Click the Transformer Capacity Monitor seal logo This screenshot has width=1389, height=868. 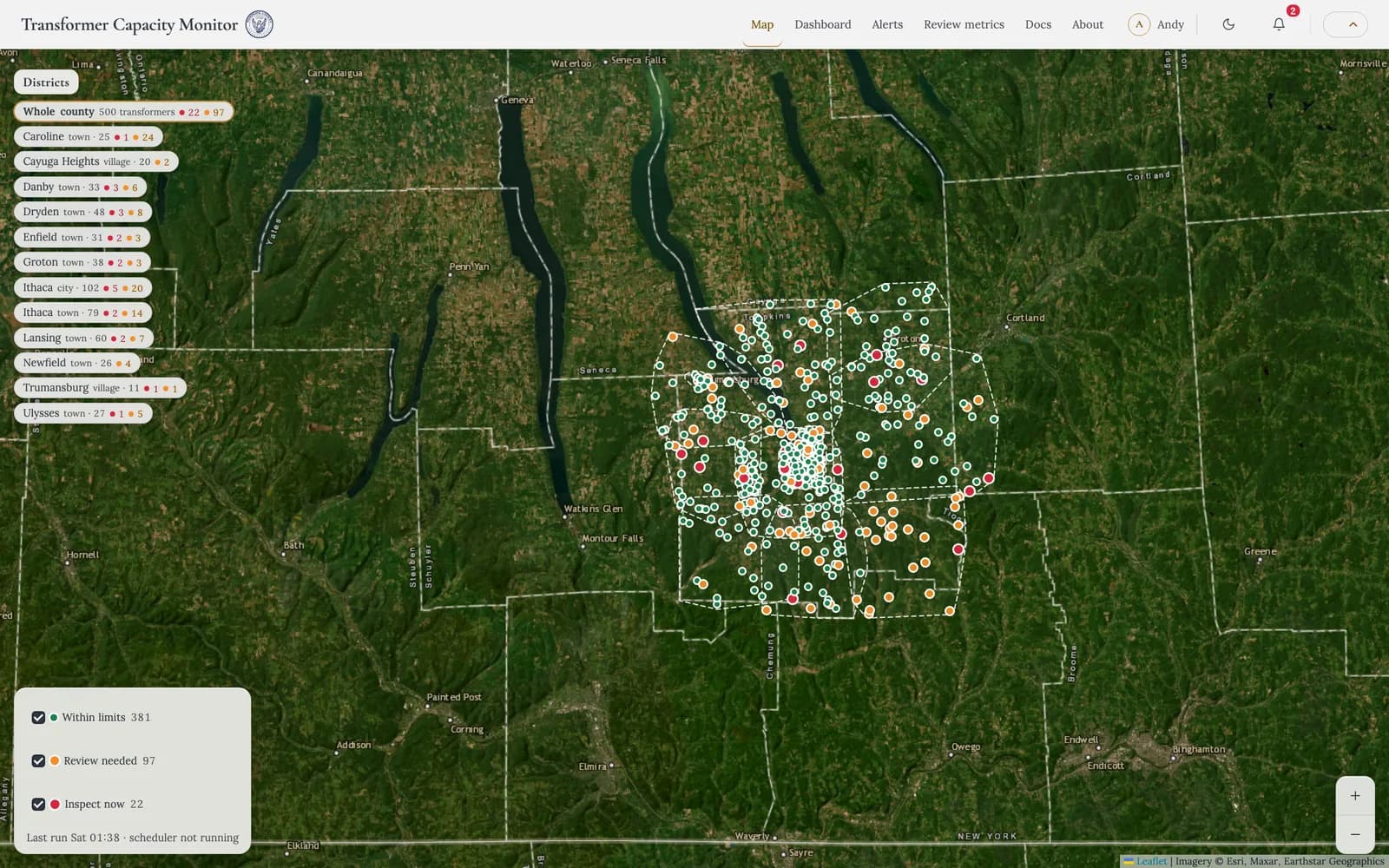259,24
